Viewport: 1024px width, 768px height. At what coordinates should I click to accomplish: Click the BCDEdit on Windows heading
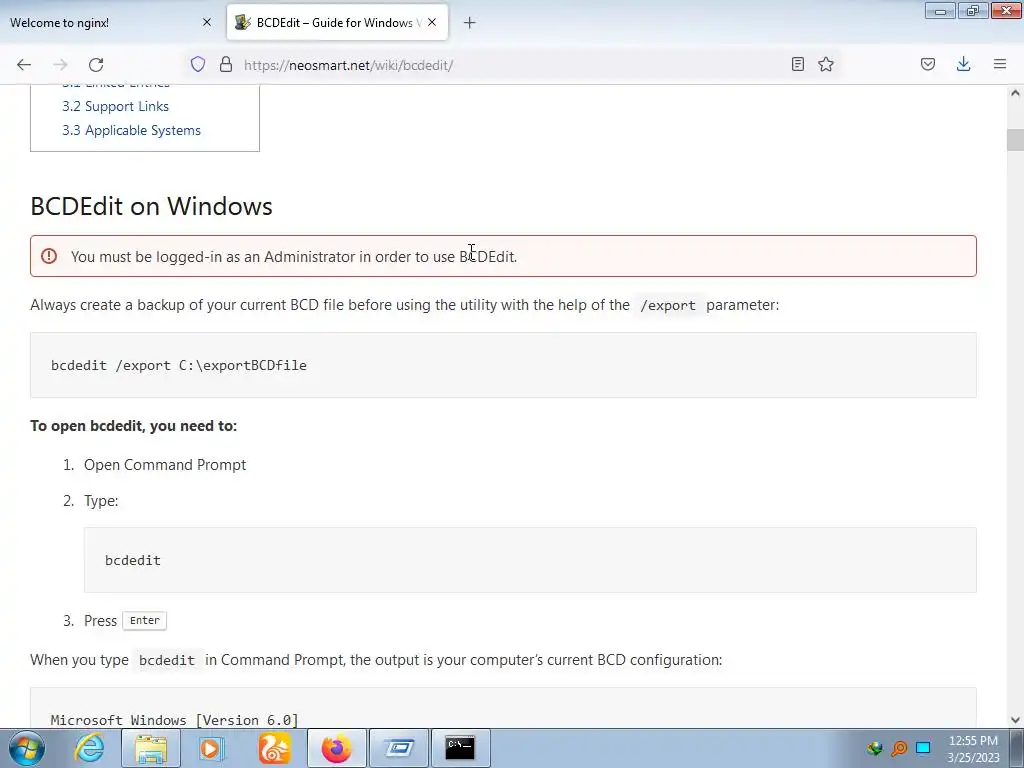click(x=152, y=206)
